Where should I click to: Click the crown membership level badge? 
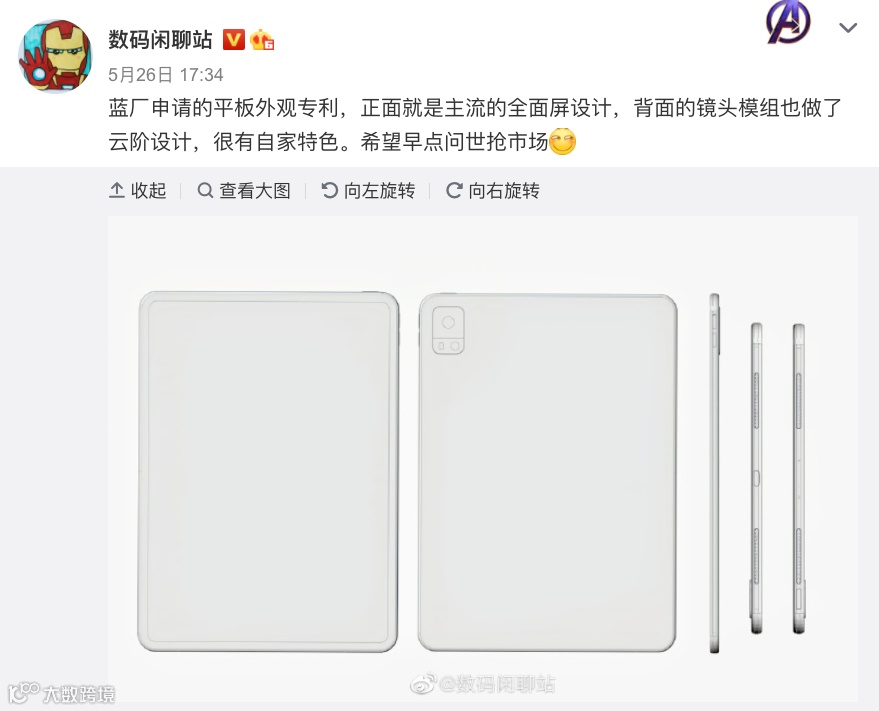[262, 40]
